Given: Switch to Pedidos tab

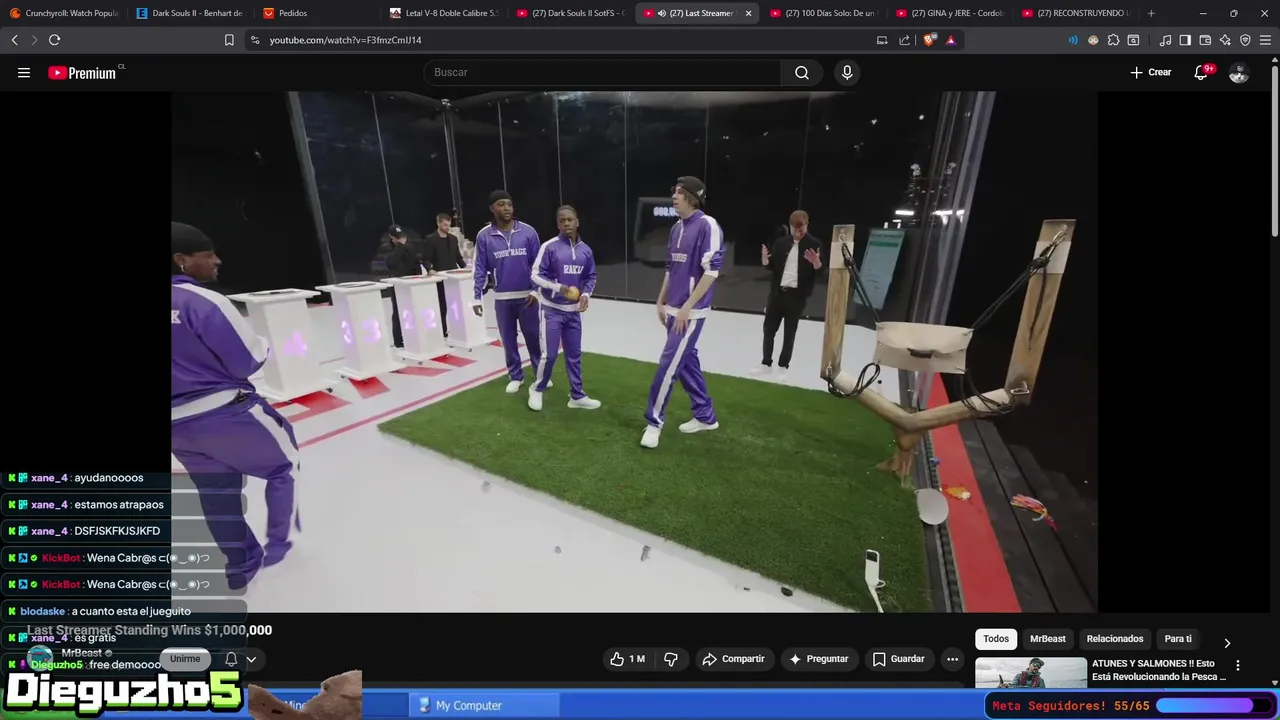Looking at the screenshot, I should (x=316, y=13).
